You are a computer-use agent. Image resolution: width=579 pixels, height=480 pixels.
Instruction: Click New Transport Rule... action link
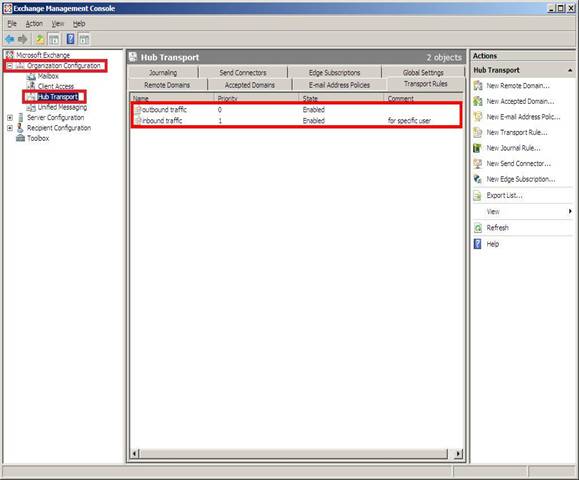pyautogui.click(x=517, y=132)
